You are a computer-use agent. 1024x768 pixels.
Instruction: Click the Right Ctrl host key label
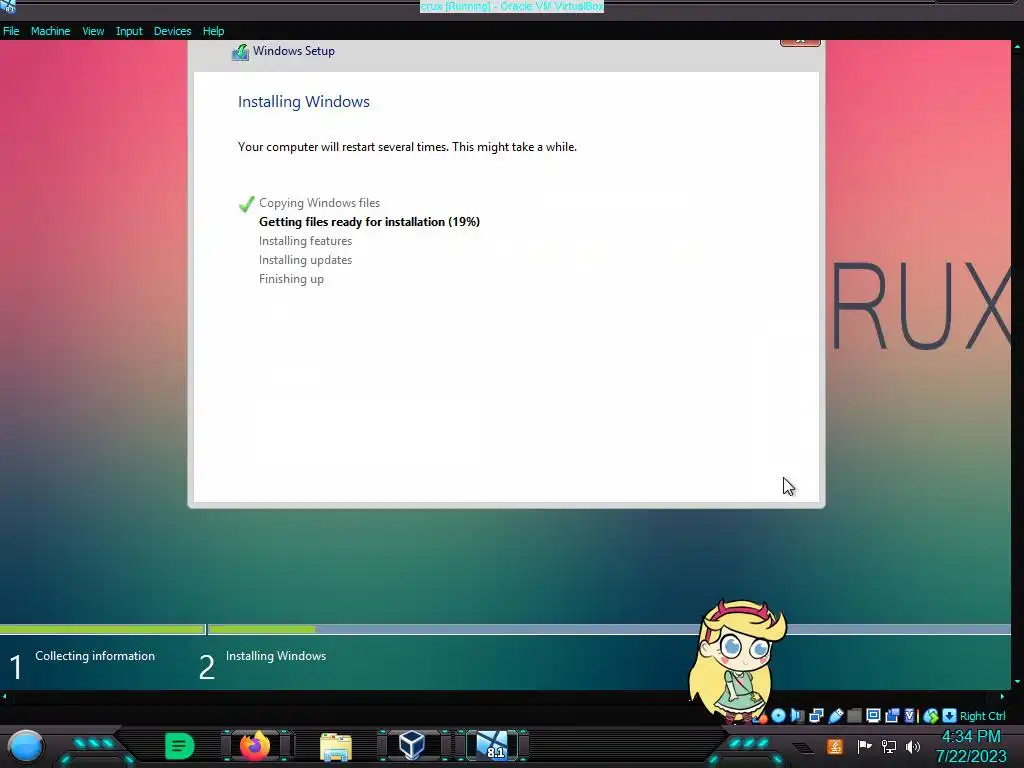pyautogui.click(x=983, y=716)
